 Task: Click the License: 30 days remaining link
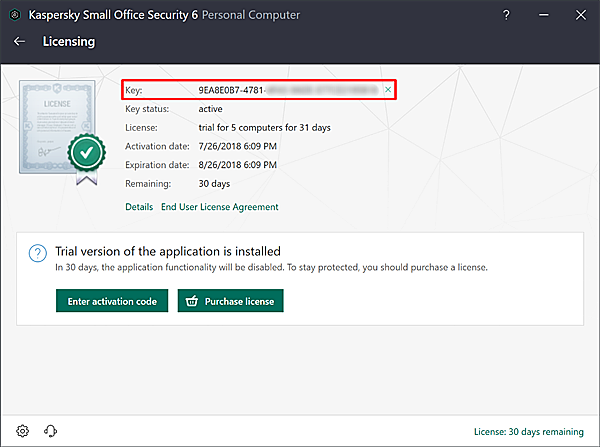tap(529, 431)
